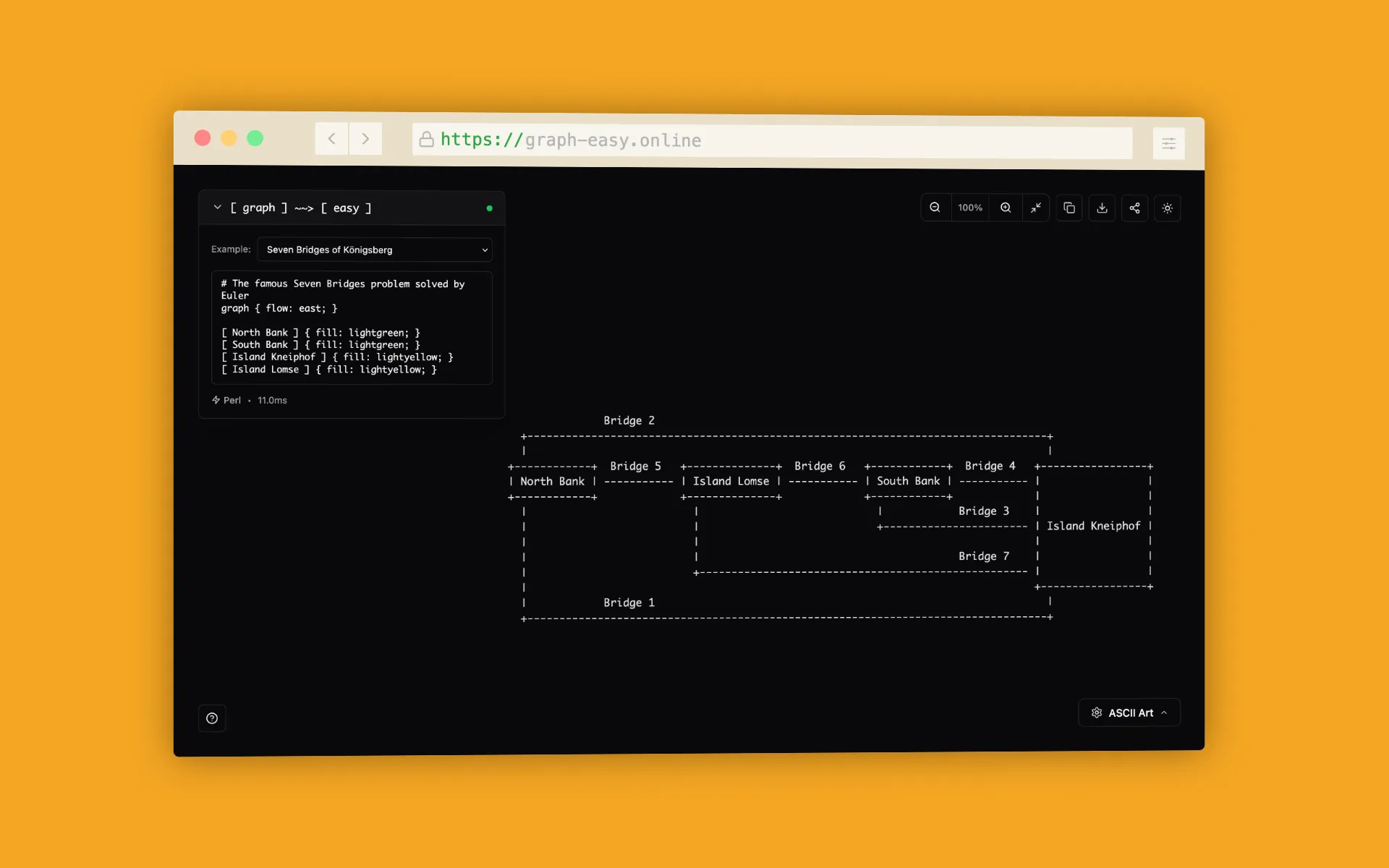Image resolution: width=1389 pixels, height=868 pixels.
Task: Expand the ASCII Art format menu
Action: (x=1165, y=712)
